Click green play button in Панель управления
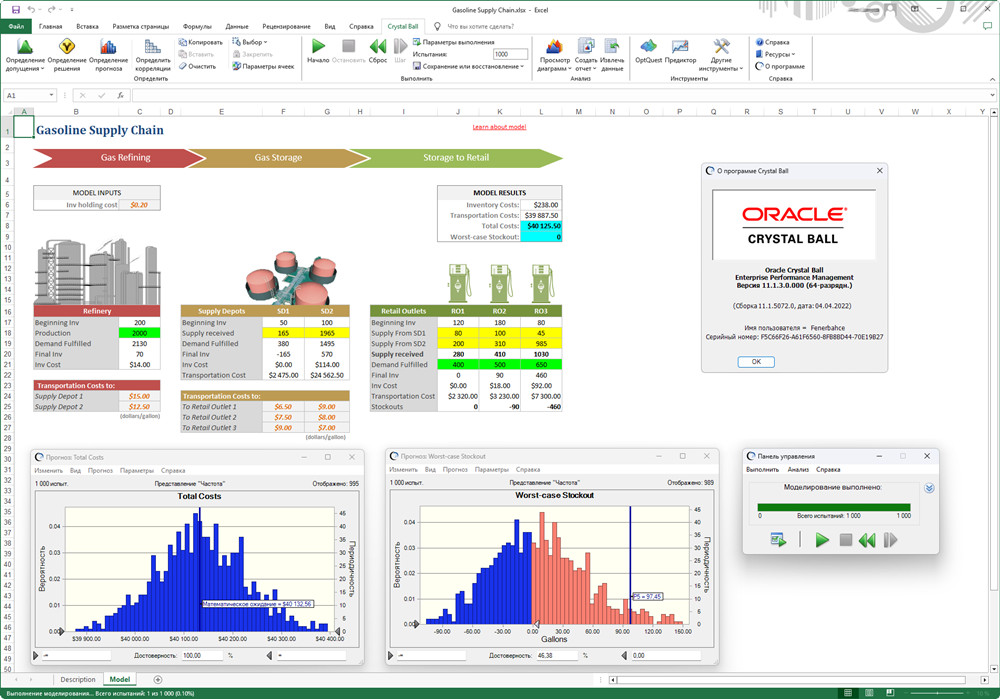 click(x=822, y=540)
